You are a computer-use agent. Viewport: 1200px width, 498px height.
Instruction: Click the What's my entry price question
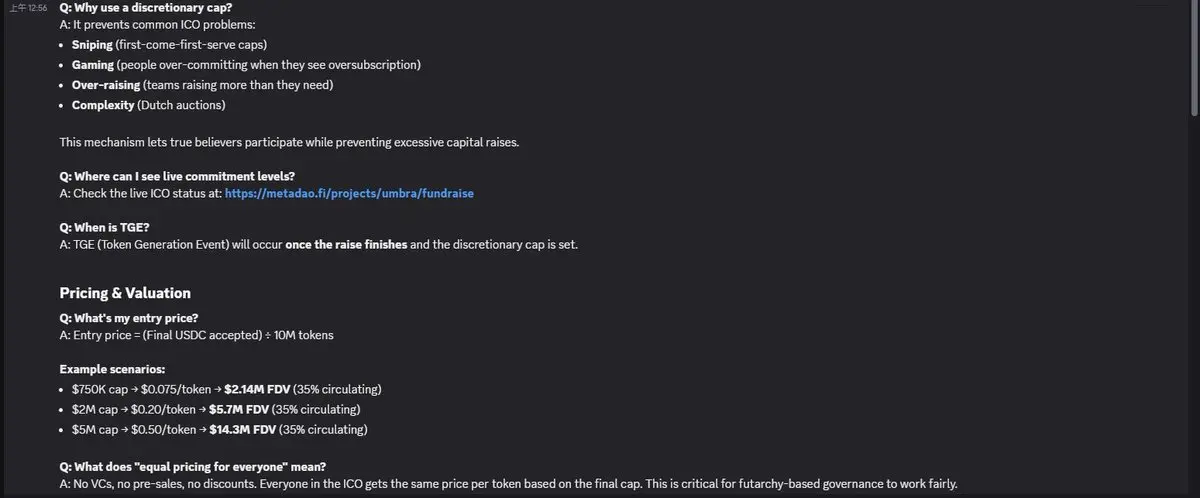point(128,318)
